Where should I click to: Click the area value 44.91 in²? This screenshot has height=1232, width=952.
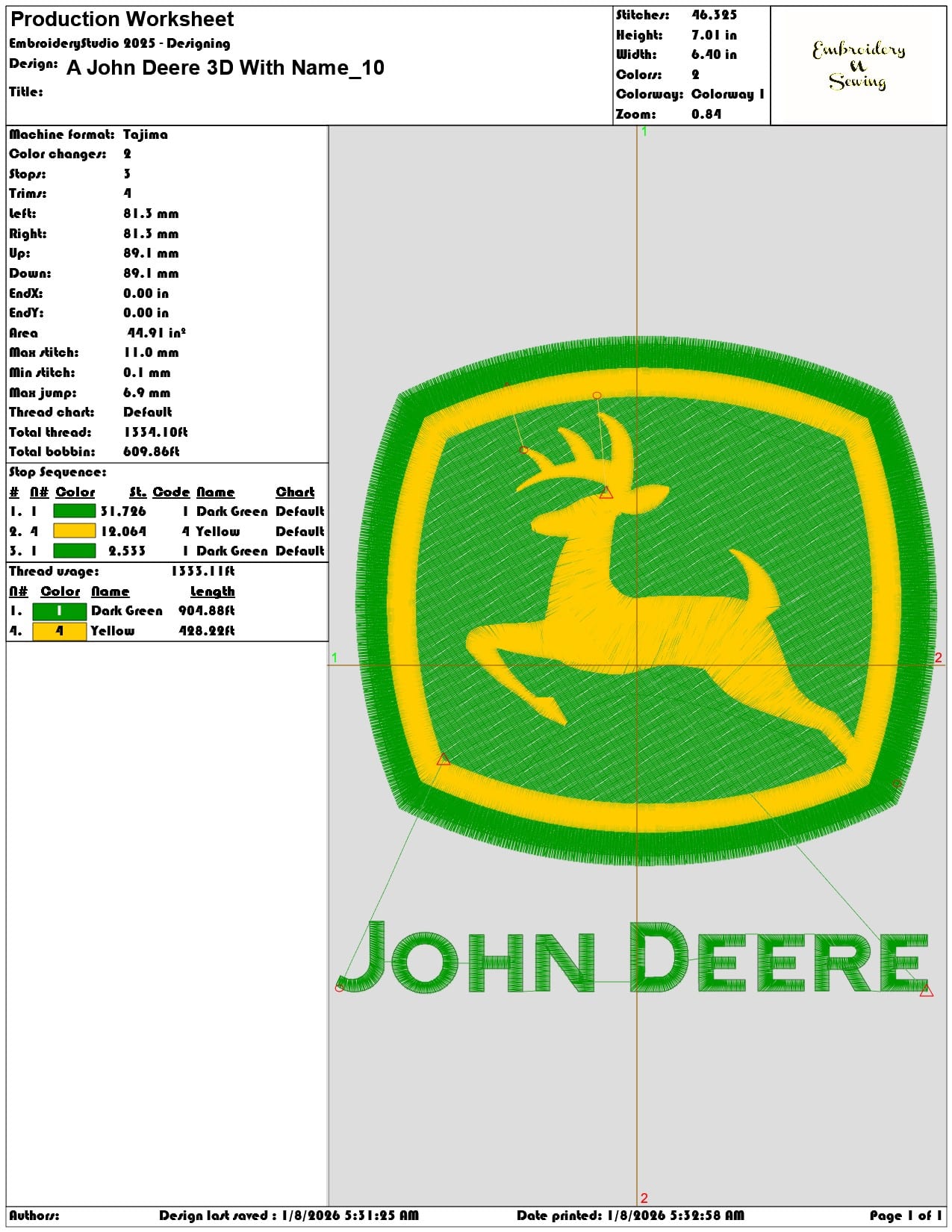coord(156,333)
